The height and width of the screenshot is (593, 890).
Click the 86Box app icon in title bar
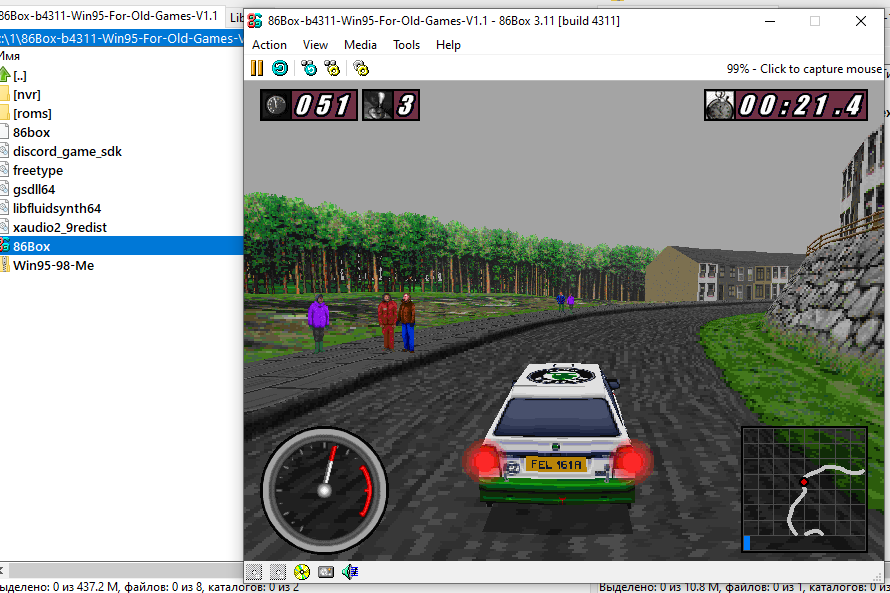click(255, 21)
